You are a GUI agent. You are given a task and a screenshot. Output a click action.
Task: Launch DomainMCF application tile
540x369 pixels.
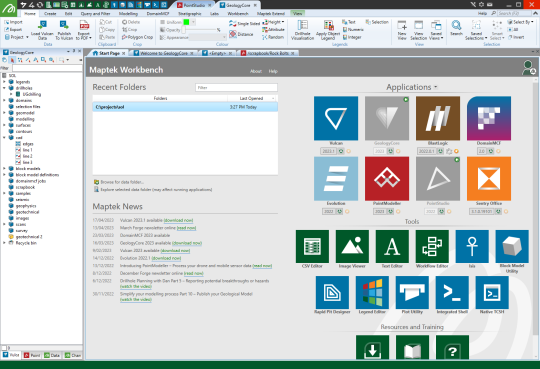coord(489,118)
